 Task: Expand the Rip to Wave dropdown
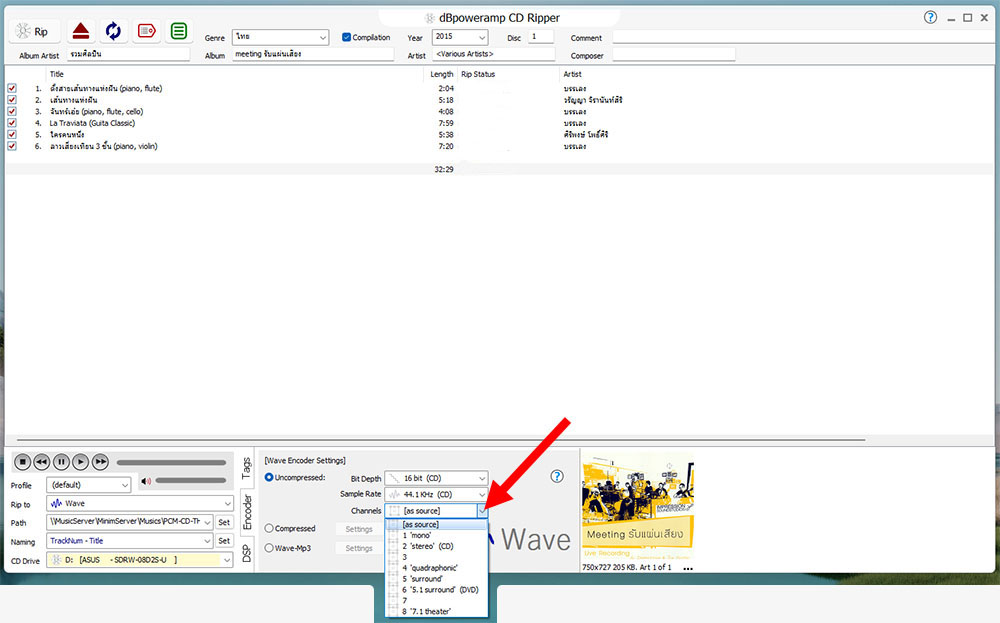click(226, 503)
